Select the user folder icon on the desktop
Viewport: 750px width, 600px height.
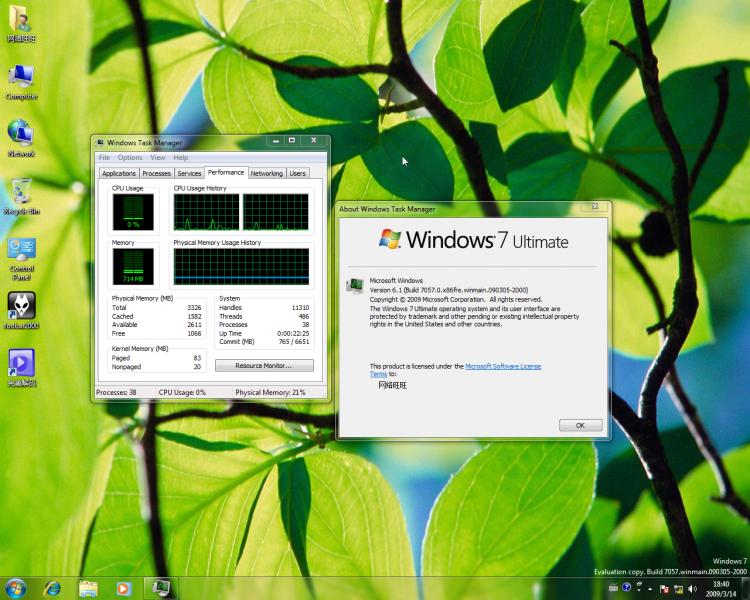coord(21,24)
